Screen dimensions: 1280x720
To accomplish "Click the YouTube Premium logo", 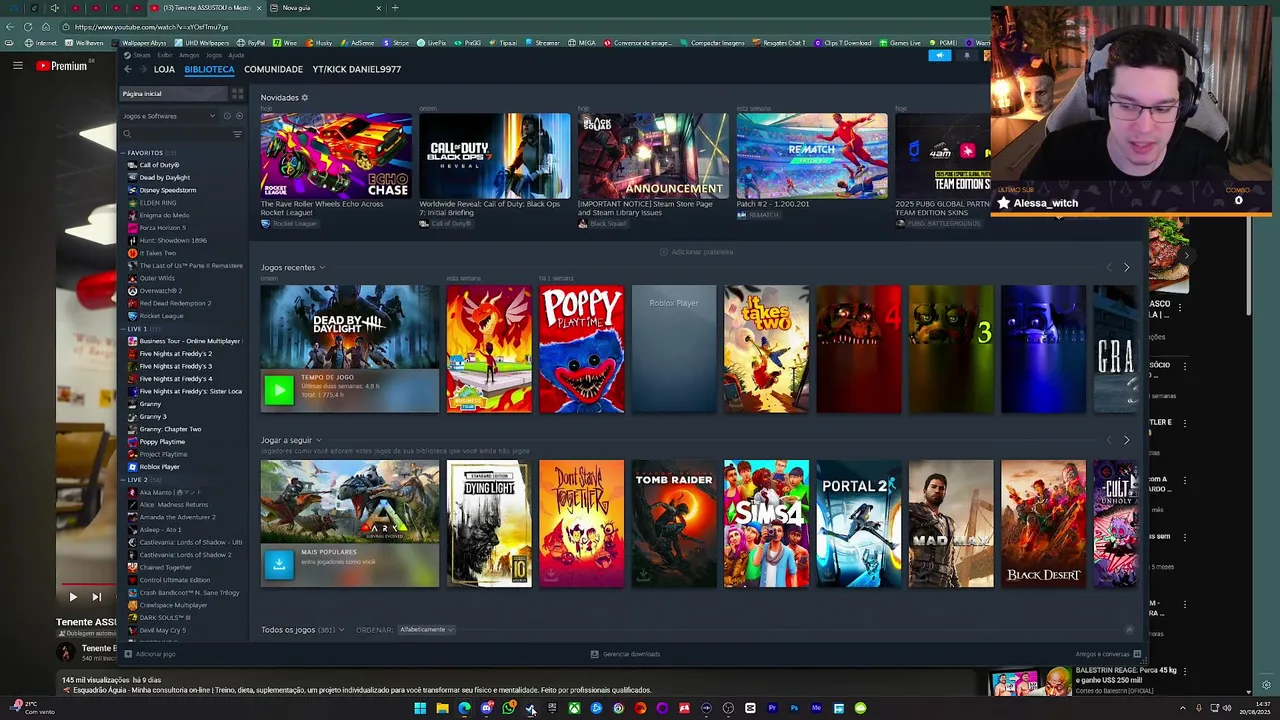I will (61, 66).
